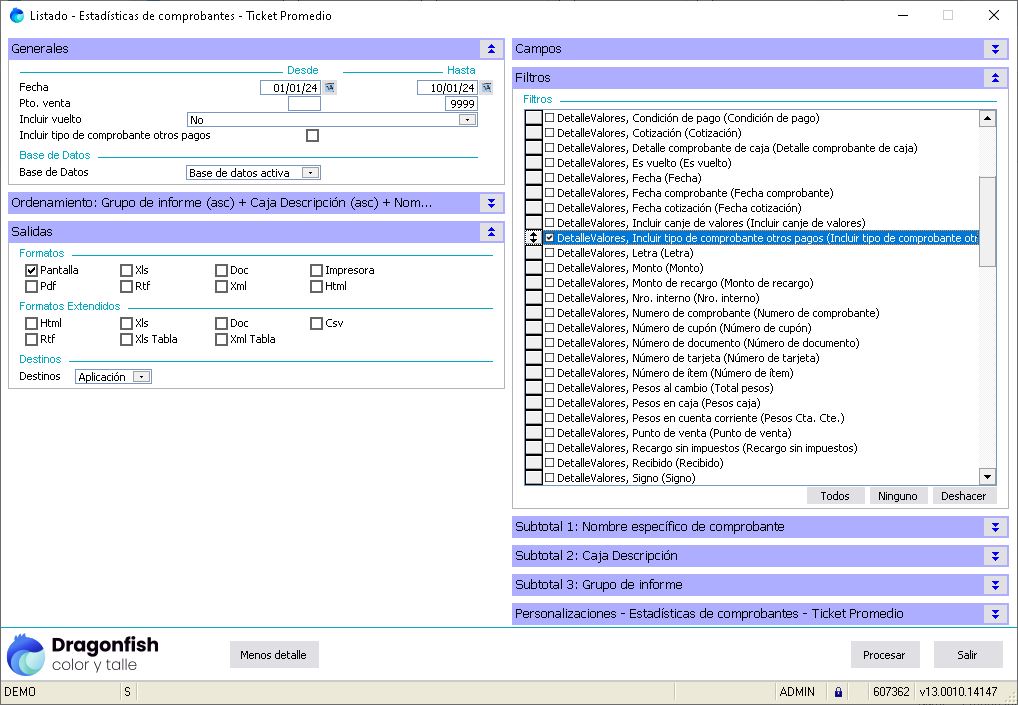Screen dimensions: 1018x705
Task: Enable the Xml format checkbox
Action: pyautogui.click(x=221, y=286)
